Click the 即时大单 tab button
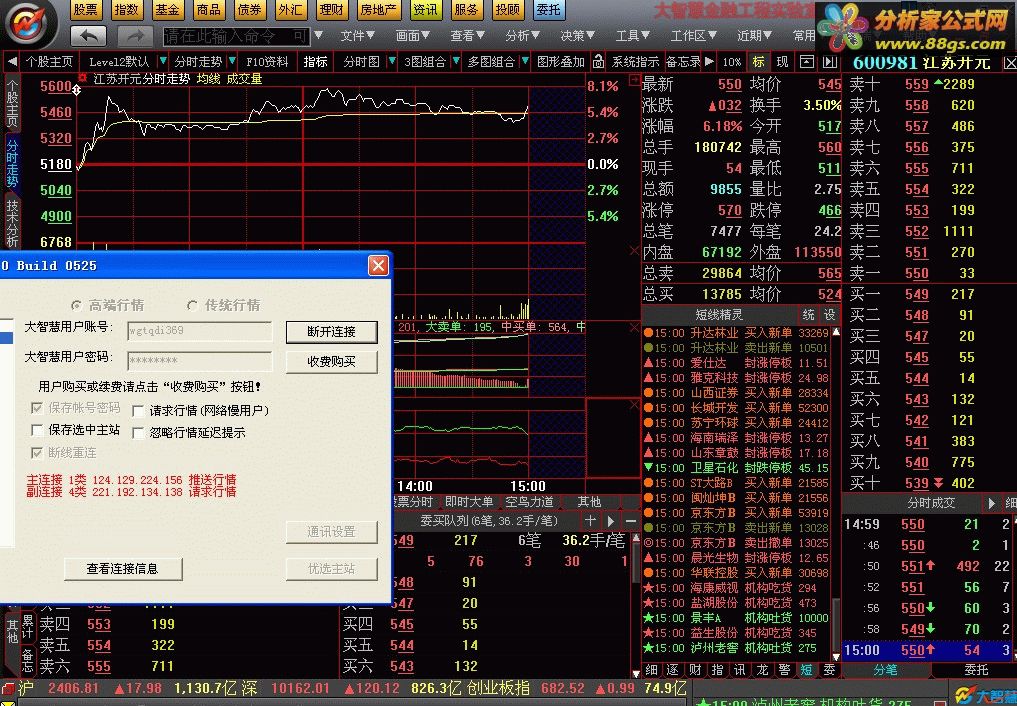 tap(469, 502)
